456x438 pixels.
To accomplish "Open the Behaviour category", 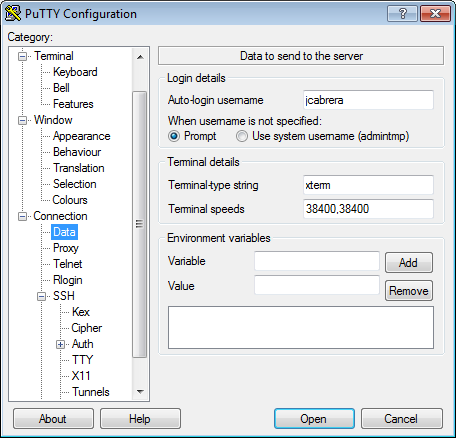I will [77, 152].
